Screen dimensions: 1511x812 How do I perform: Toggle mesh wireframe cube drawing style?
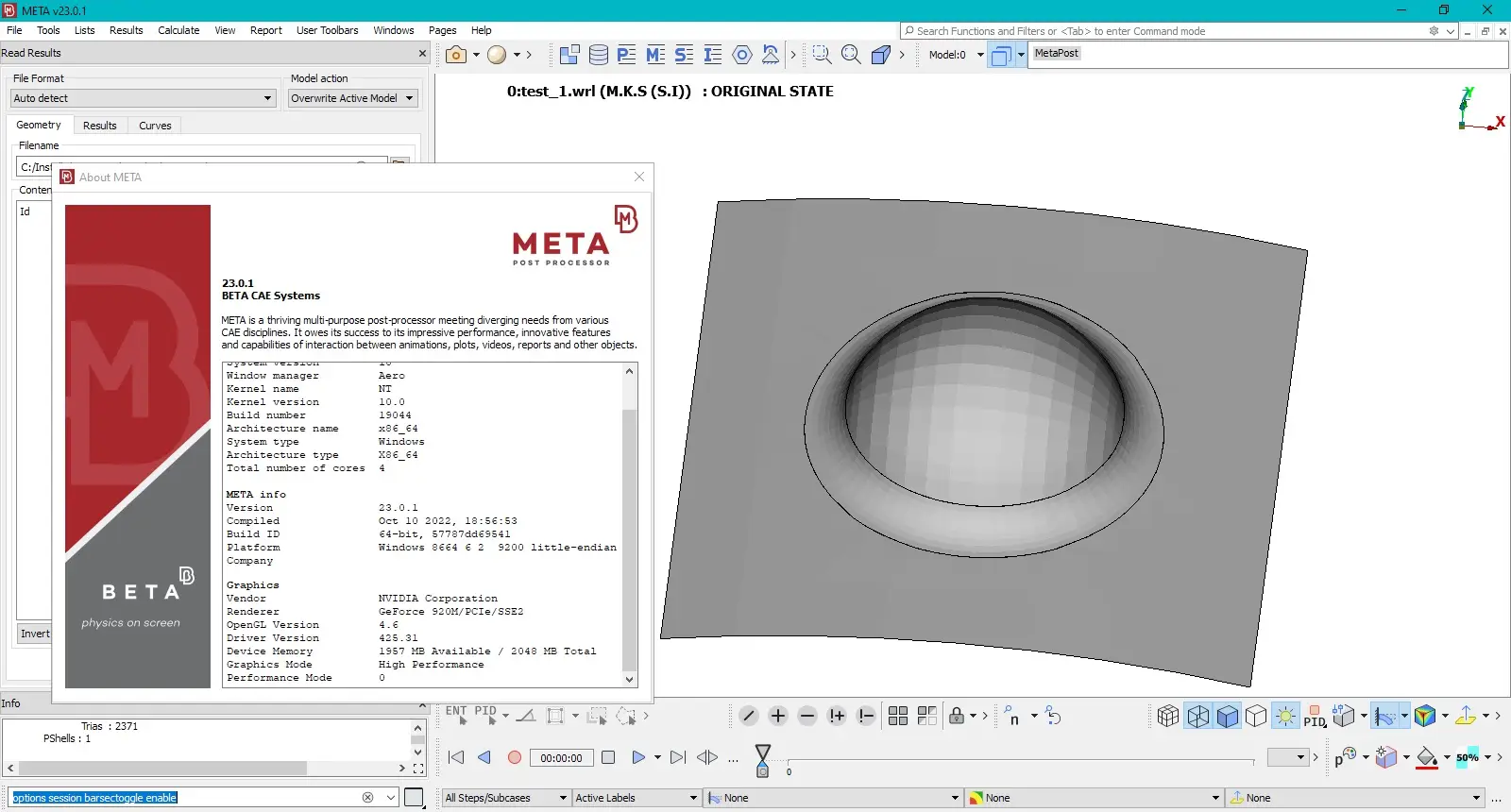tap(1168, 716)
